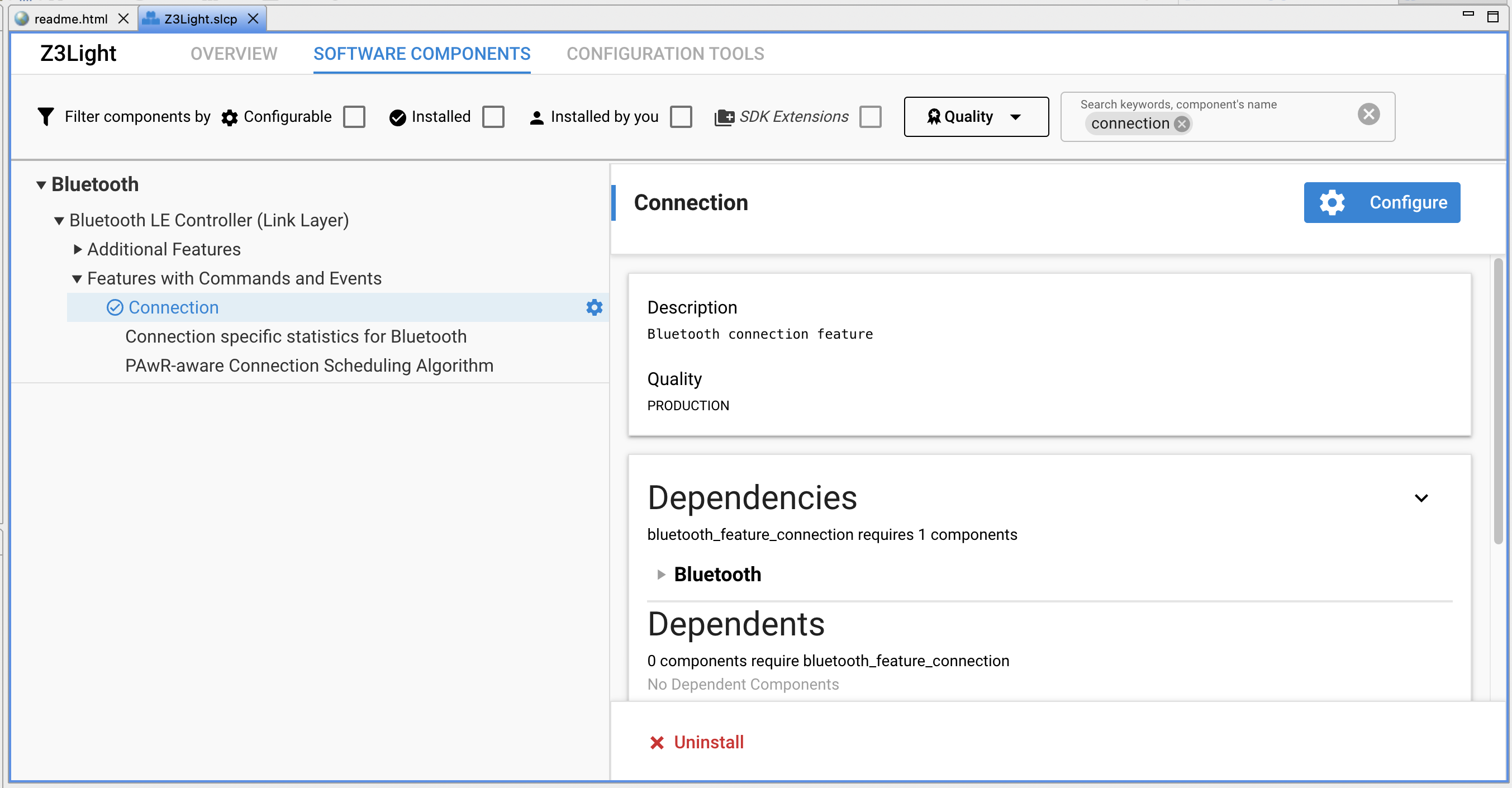Enable the SDK Extensions checkbox
The image size is (1512, 788).
(871, 117)
